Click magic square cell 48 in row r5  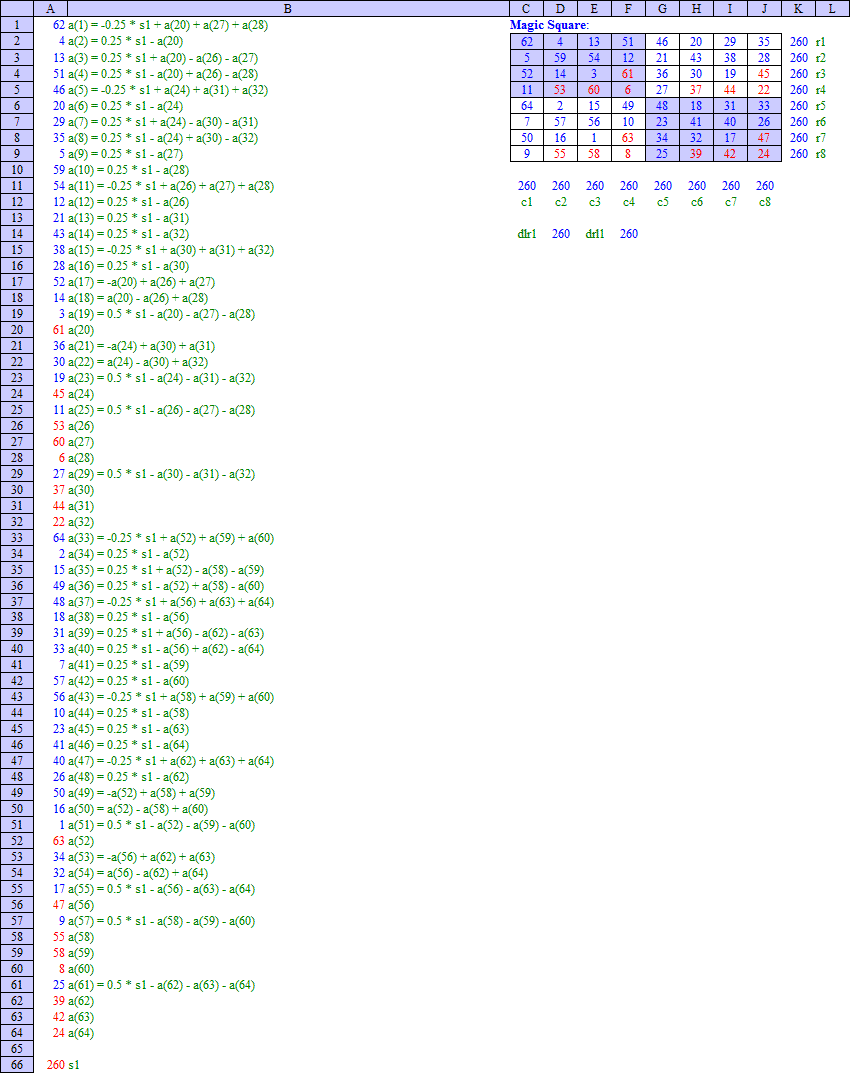pyautogui.click(x=662, y=105)
